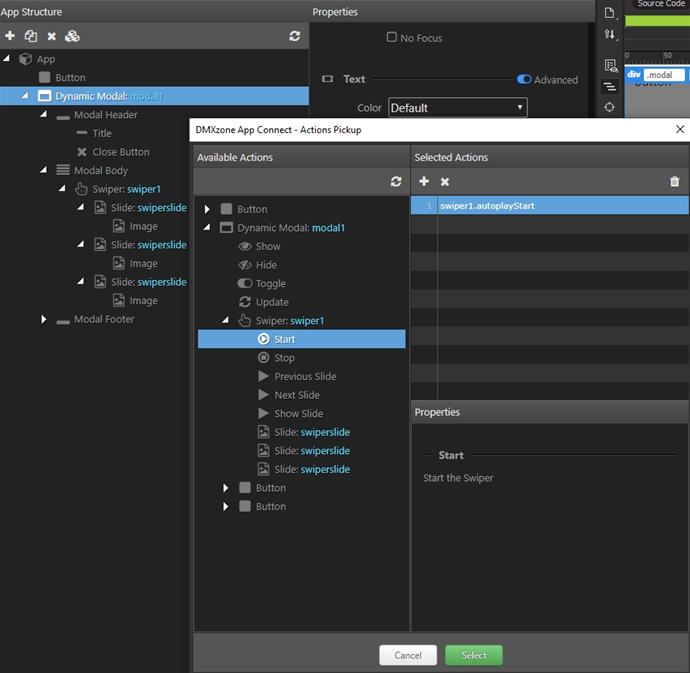The width and height of the screenshot is (690, 673).
Task: Click the Cancel button
Action: point(408,655)
